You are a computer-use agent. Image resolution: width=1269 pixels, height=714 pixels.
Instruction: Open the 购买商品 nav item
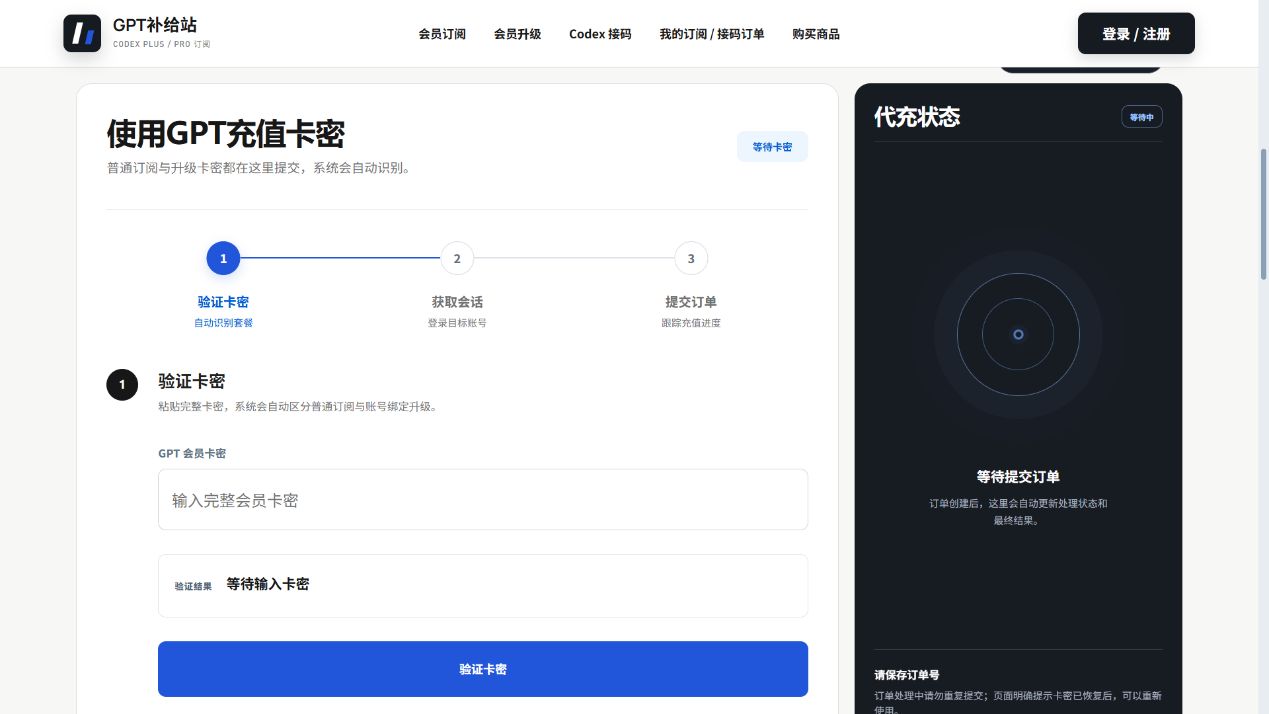click(x=816, y=34)
